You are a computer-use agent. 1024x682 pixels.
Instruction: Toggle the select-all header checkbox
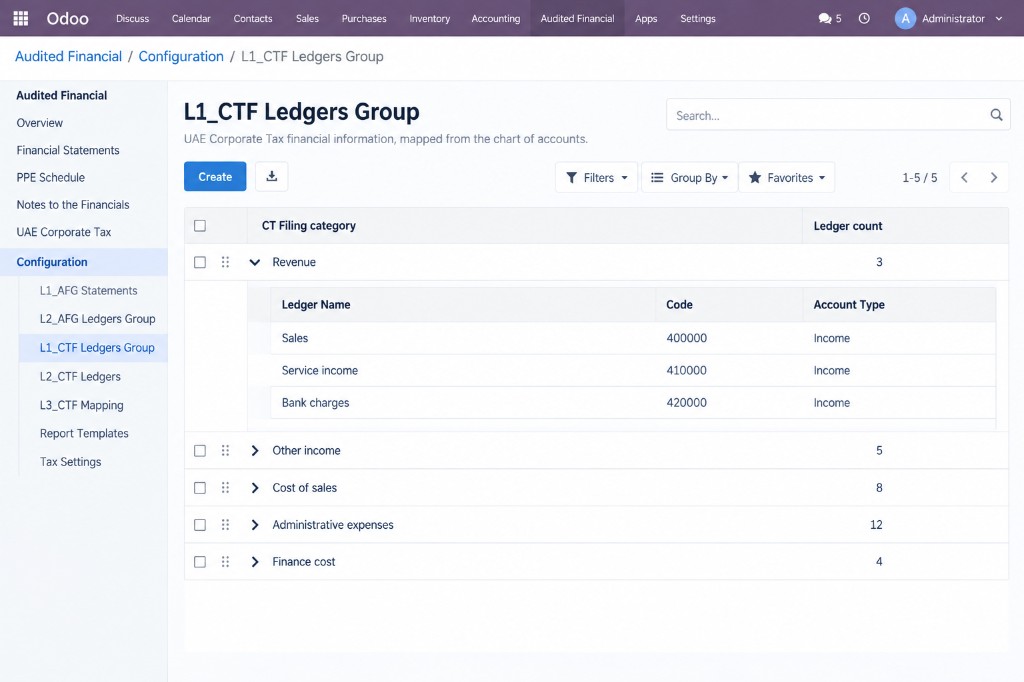pyautogui.click(x=200, y=225)
